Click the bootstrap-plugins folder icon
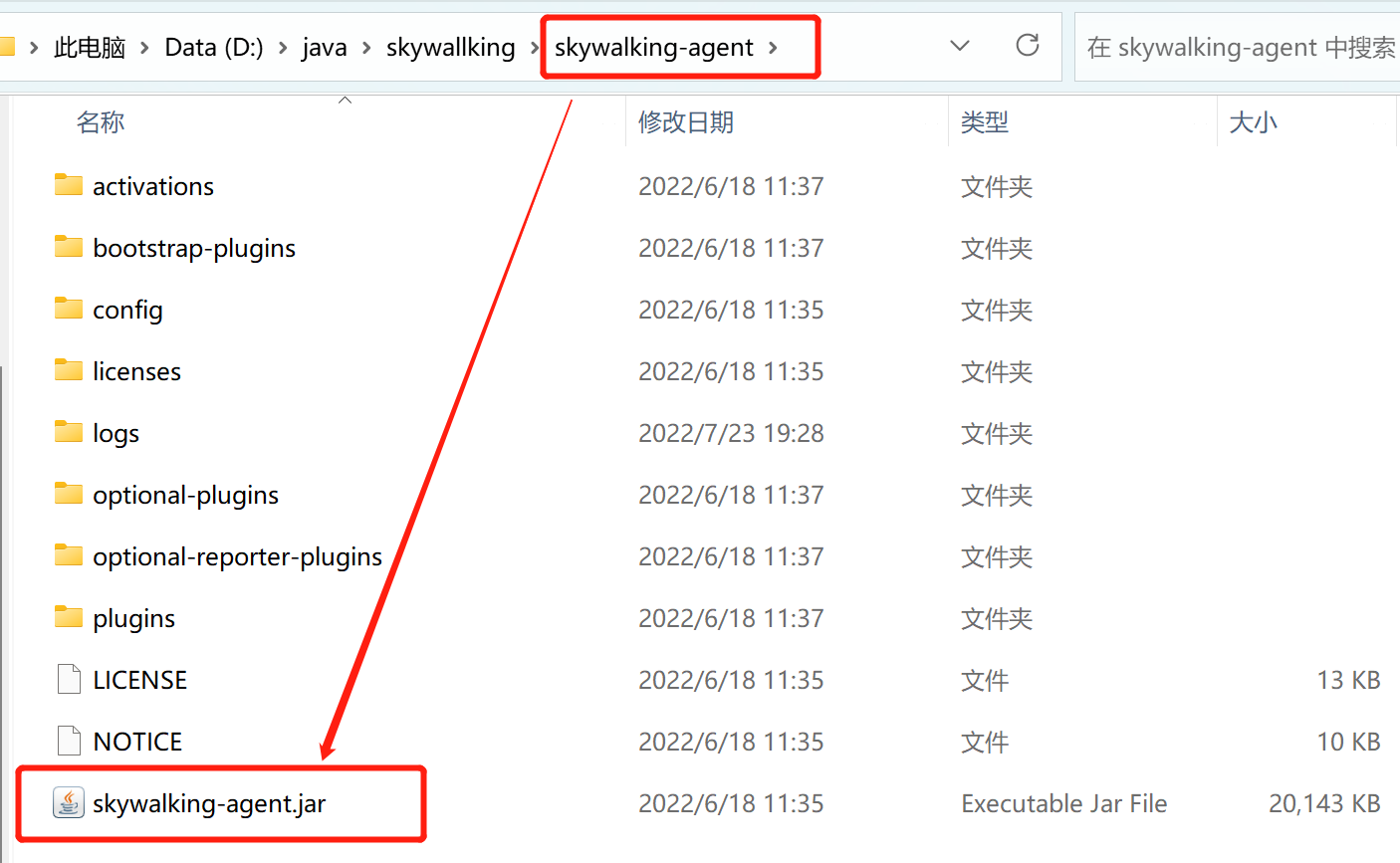The height and width of the screenshot is (863, 1400). coord(69,247)
